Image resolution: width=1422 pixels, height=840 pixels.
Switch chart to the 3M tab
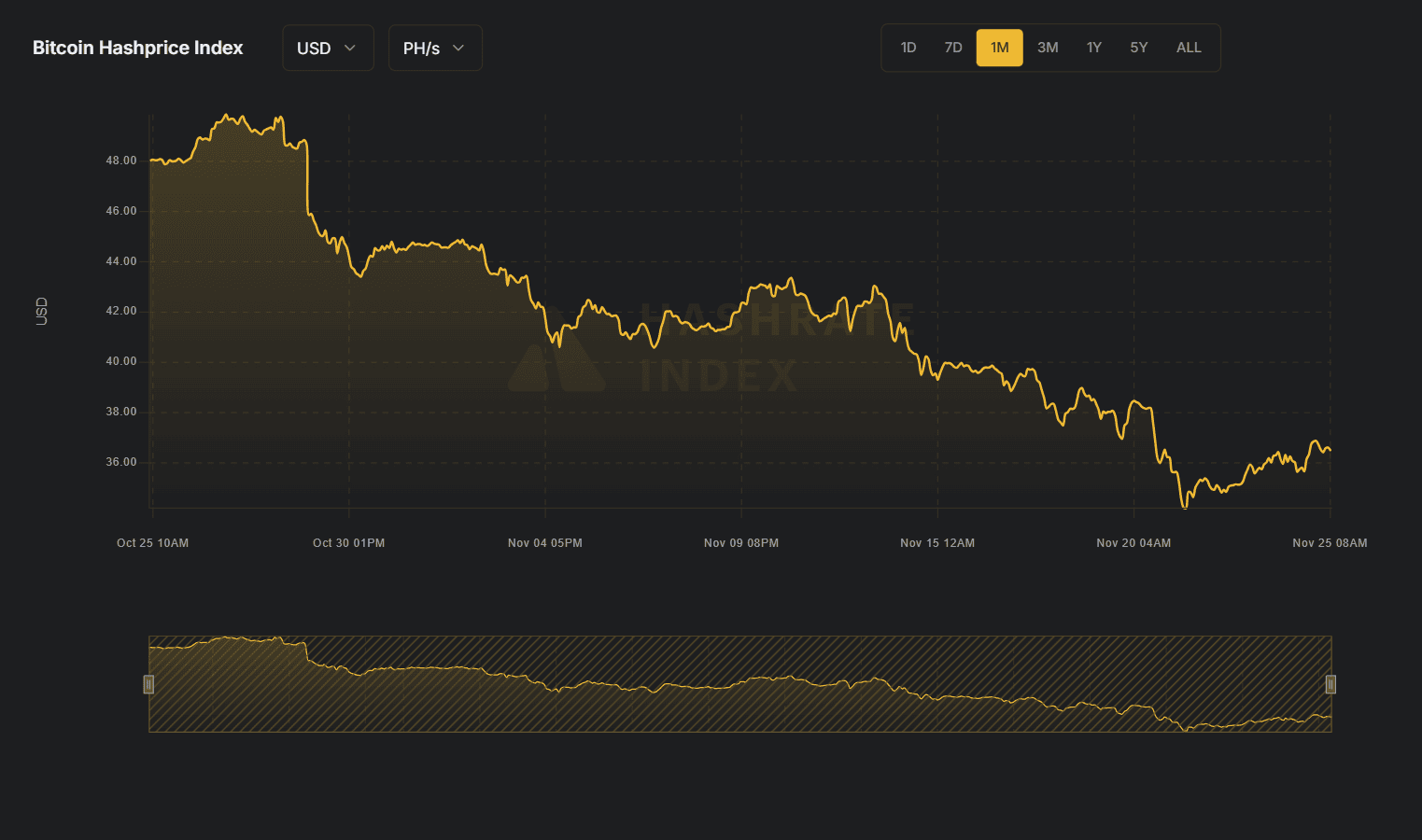coord(1048,48)
